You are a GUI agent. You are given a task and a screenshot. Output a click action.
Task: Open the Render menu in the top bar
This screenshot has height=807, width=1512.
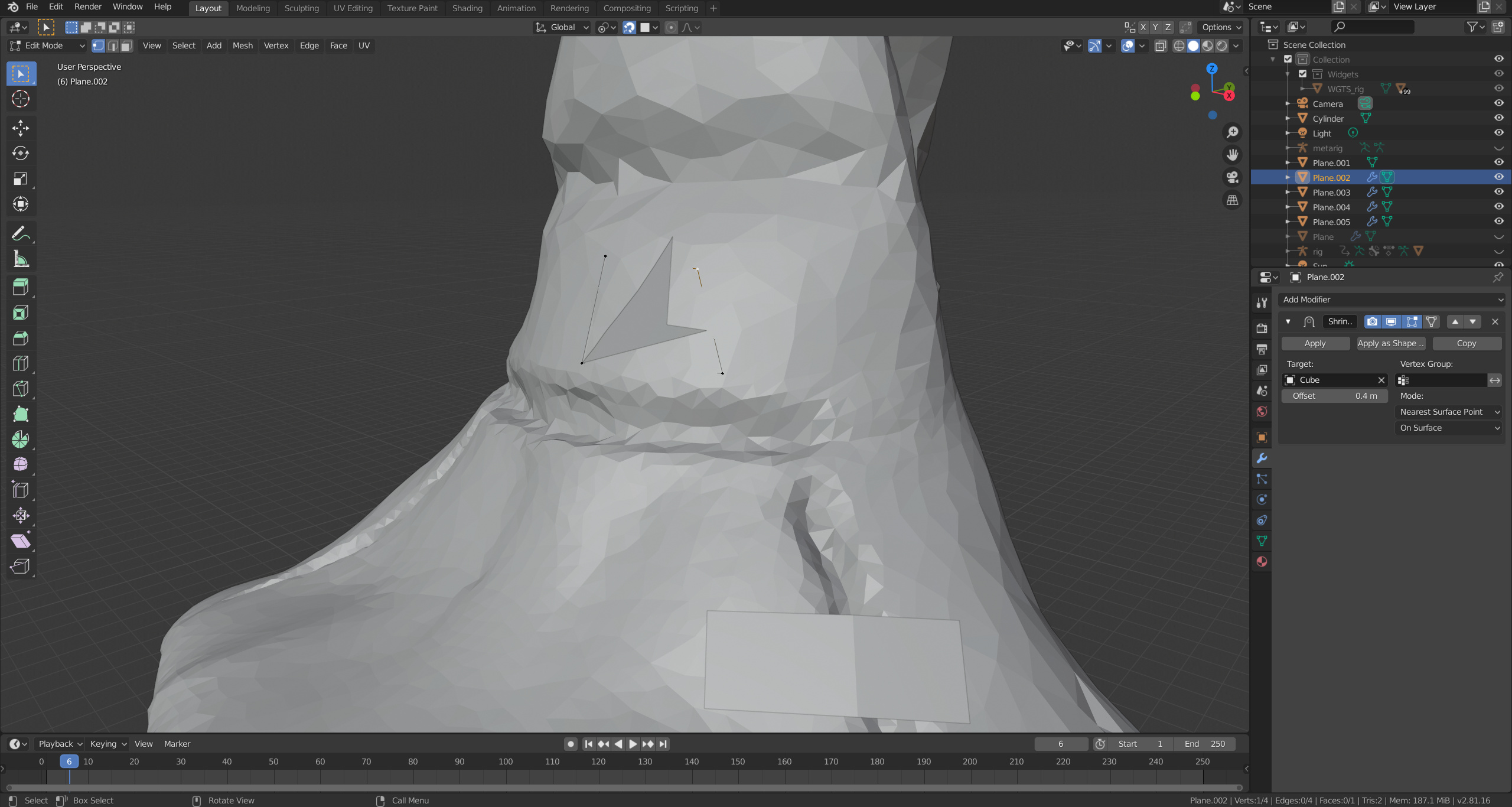point(88,7)
